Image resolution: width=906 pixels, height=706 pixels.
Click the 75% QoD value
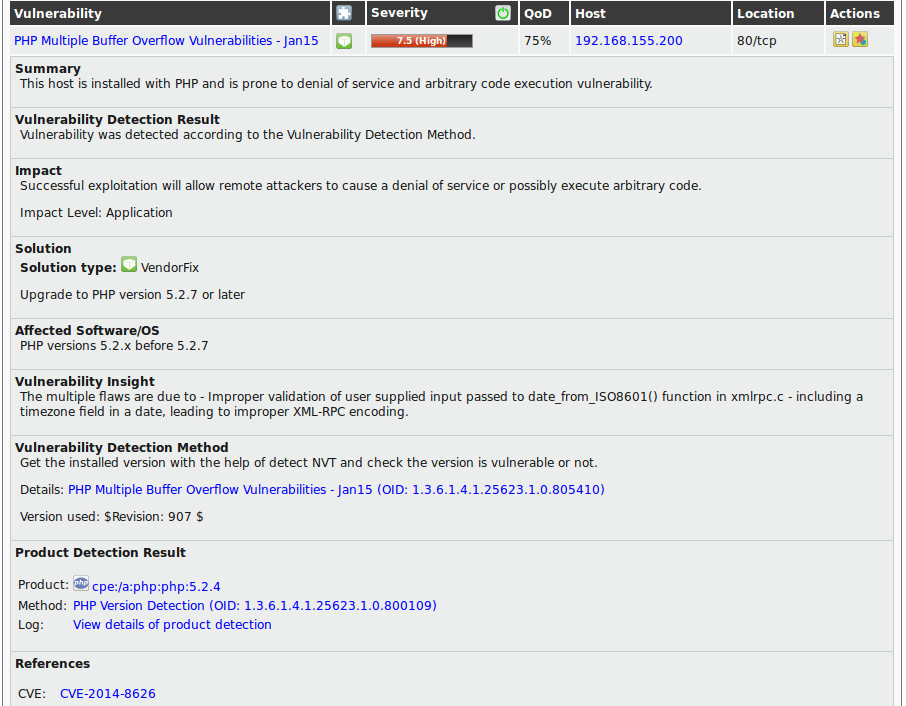[537, 40]
